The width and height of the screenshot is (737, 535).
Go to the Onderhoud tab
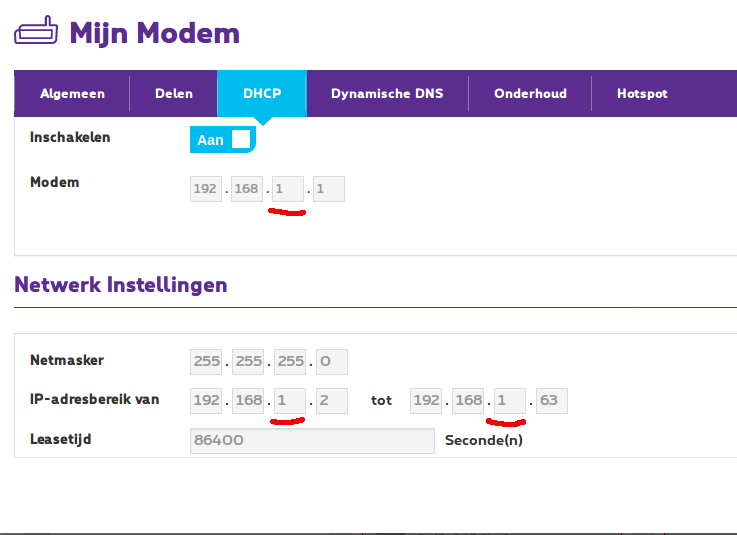click(530, 94)
